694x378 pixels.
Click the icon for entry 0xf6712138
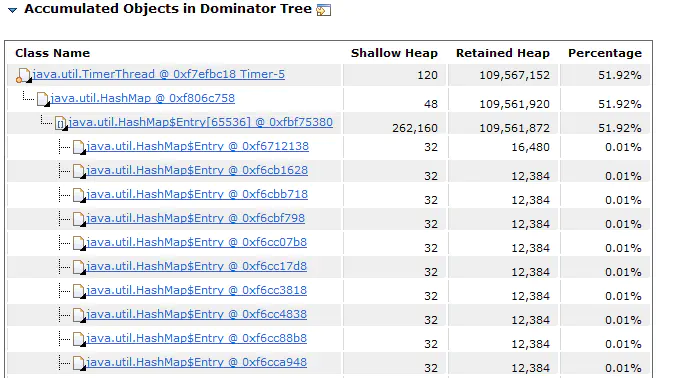tap(79, 147)
